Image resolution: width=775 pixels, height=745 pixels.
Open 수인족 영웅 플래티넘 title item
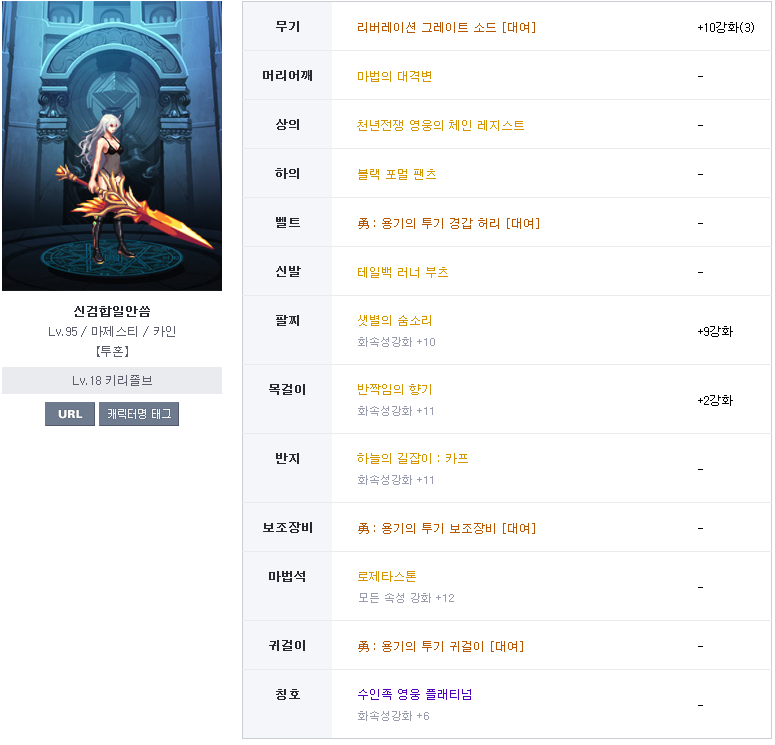(x=414, y=694)
